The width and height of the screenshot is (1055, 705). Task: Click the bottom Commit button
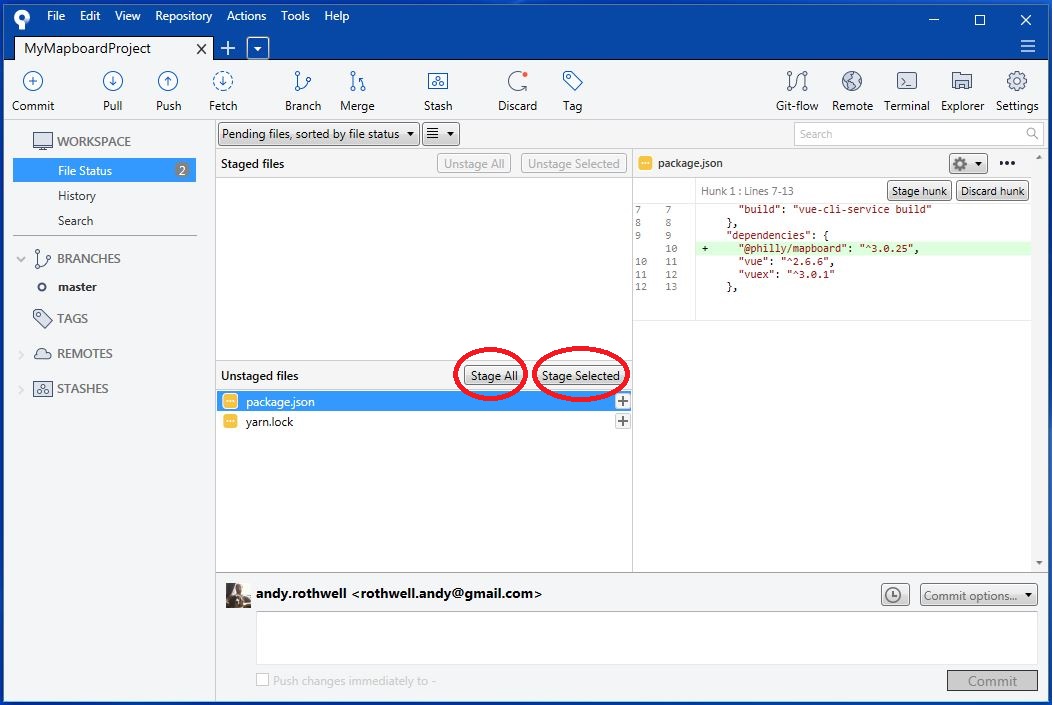click(x=992, y=681)
